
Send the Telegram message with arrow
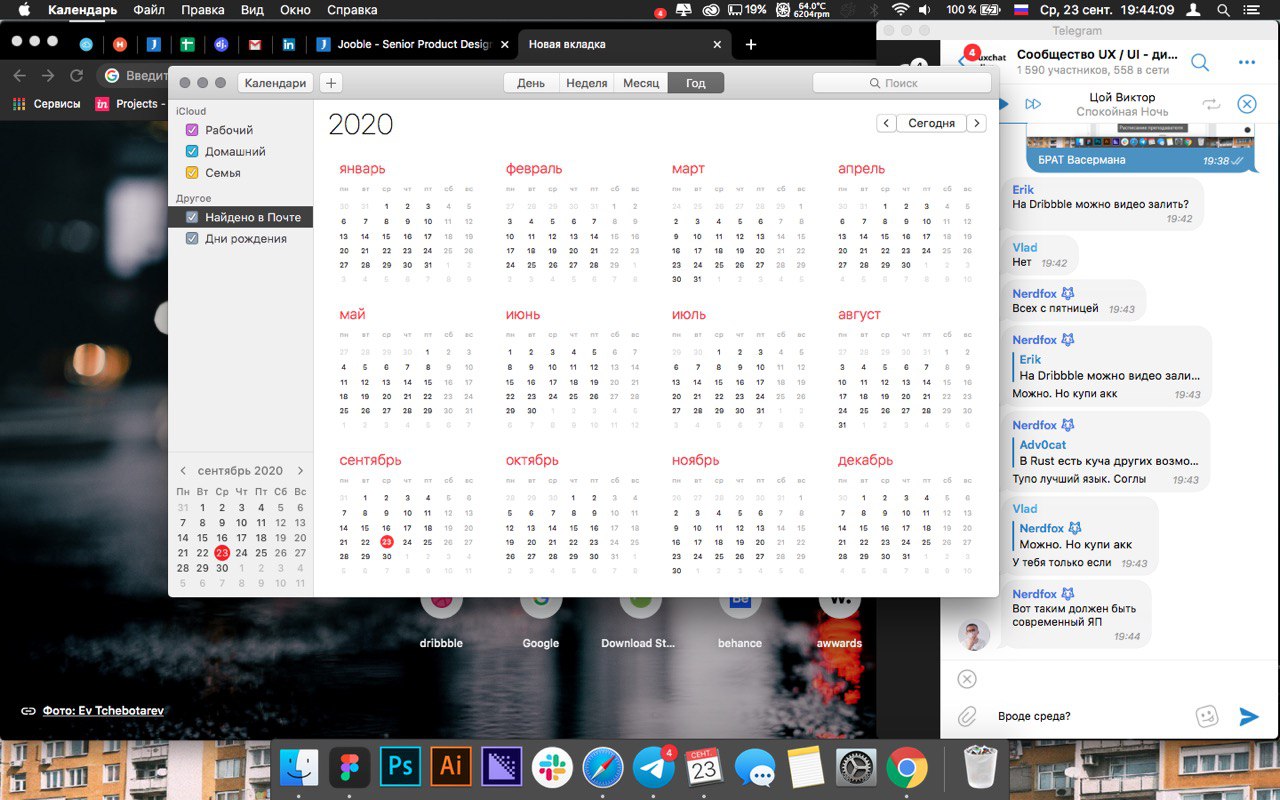[x=1248, y=716]
